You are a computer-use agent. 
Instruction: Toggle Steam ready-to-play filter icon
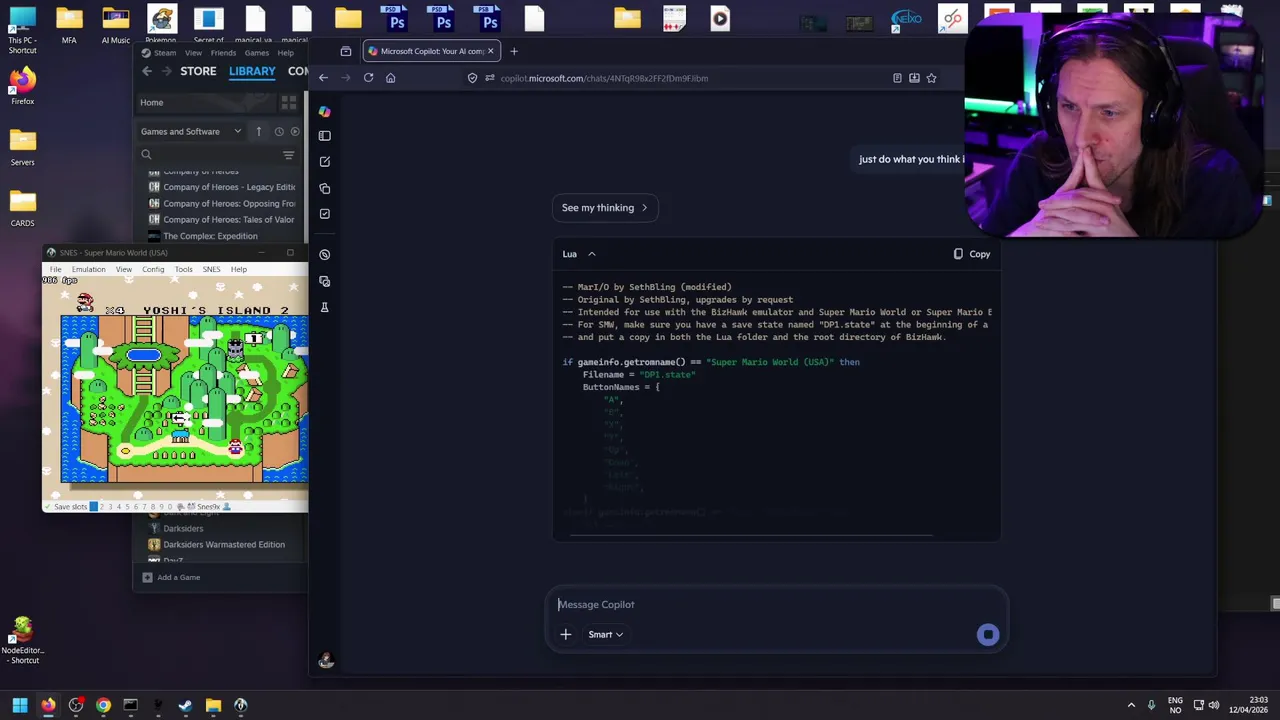click(295, 131)
